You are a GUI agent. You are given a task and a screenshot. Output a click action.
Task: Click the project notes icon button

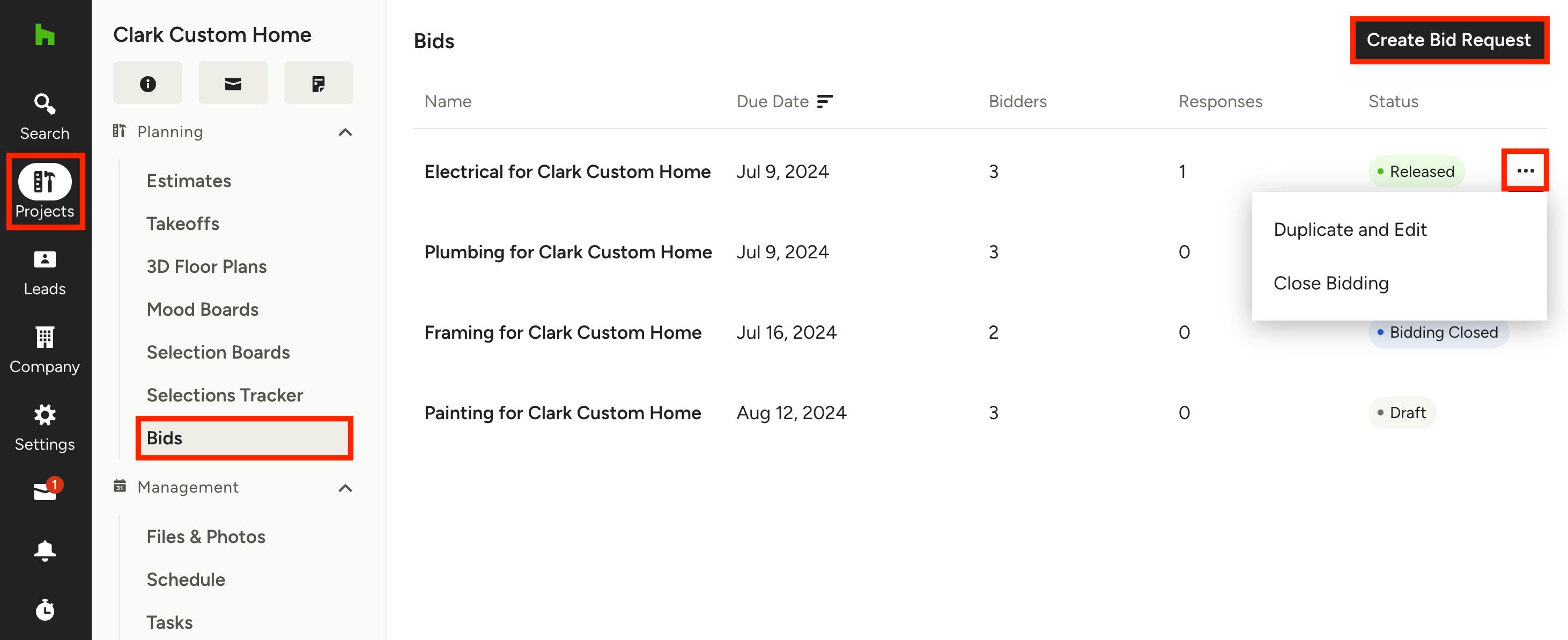(318, 83)
